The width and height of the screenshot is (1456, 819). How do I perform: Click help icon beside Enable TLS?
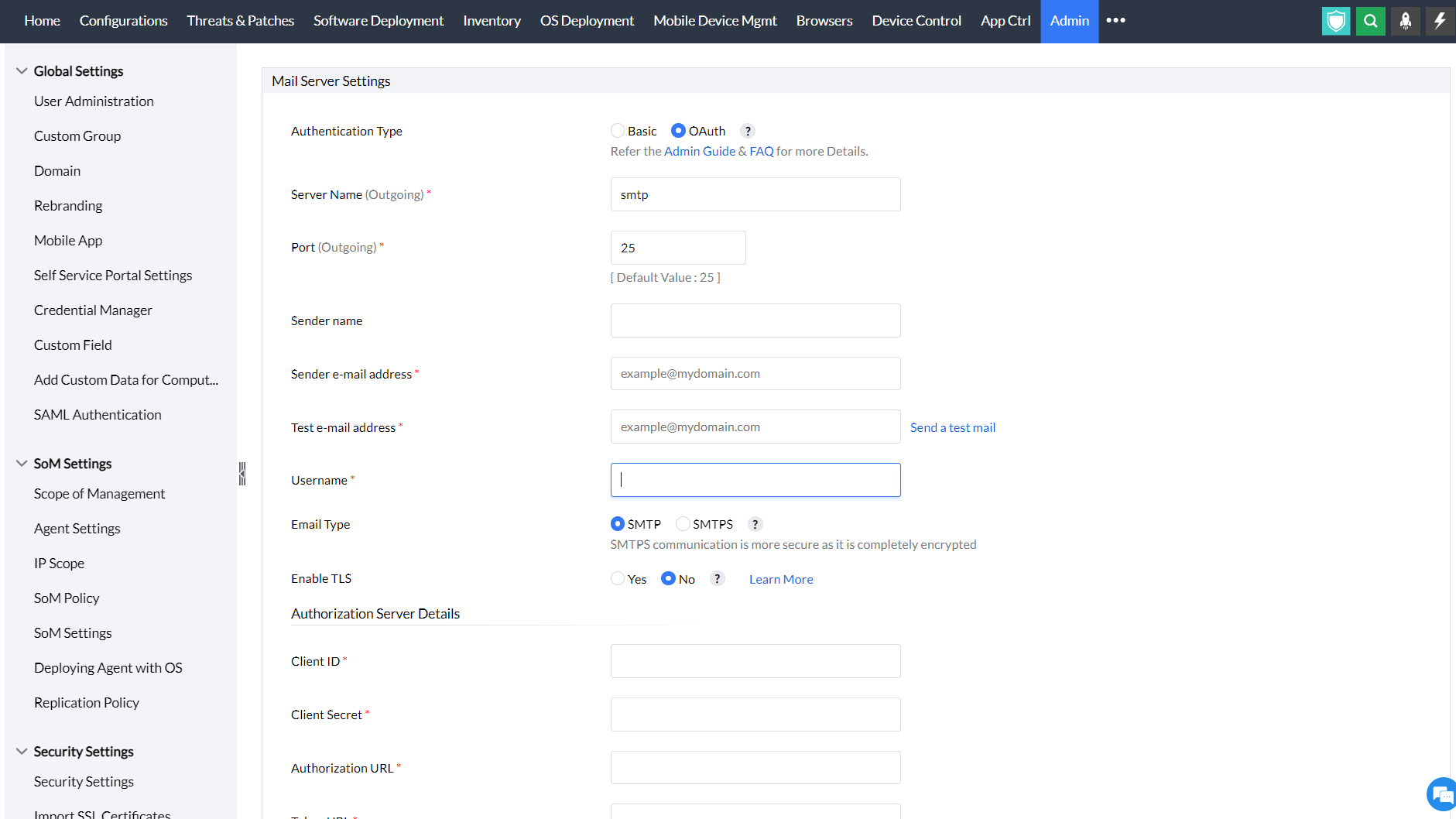[x=718, y=579]
